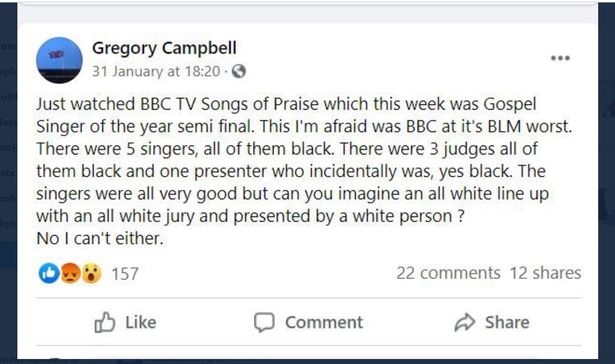Image resolution: width=615 pixels, height=364 pixels.
Task: Click the Comment button label
Action: tap(324, 322)
